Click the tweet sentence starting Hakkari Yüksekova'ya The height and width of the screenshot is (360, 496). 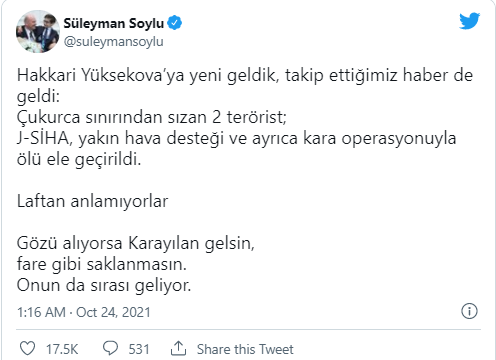pyautogui.click(x=245, y=86)
